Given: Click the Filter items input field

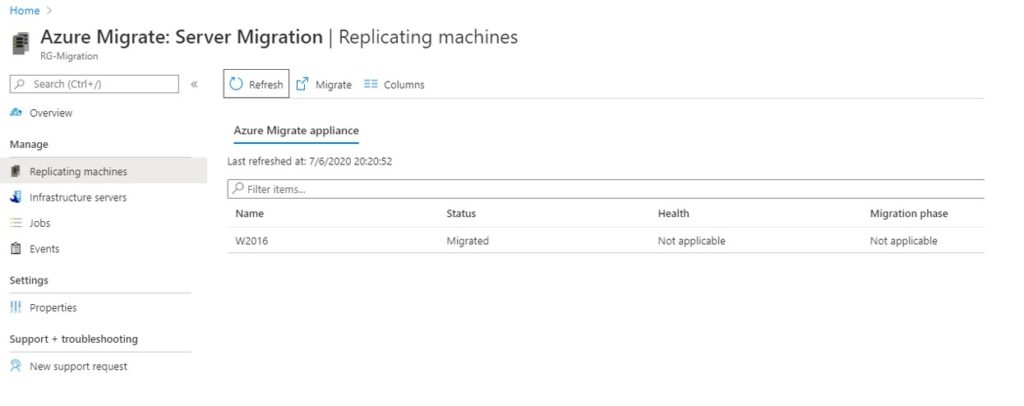Looking at the screenshot, I should coord(605,189).
